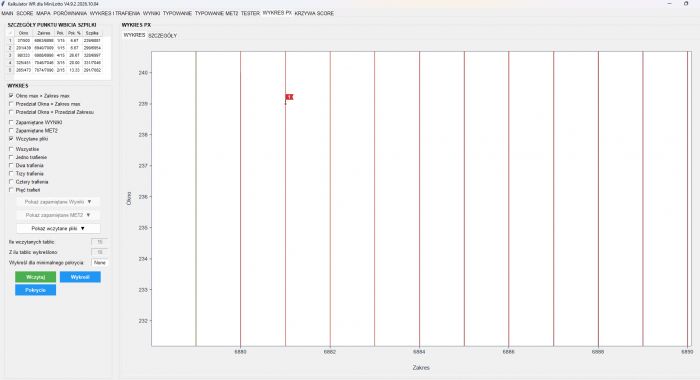Check the Wszystkie checkbox
The image size is (700, 380).
coord(11,149)
